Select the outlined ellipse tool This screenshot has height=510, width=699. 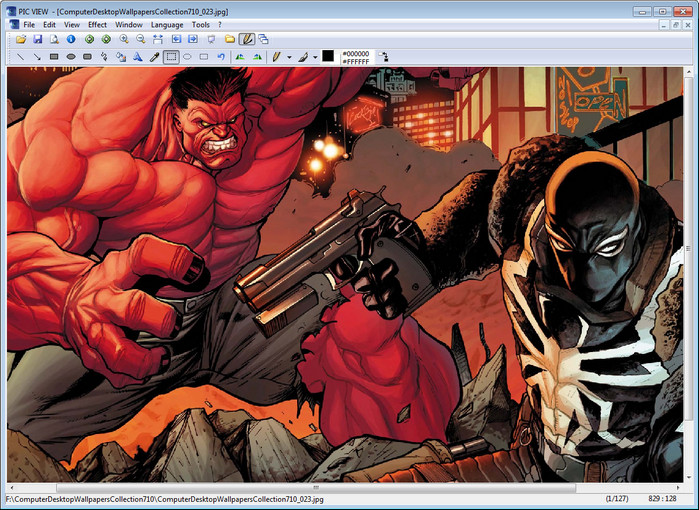187,57
